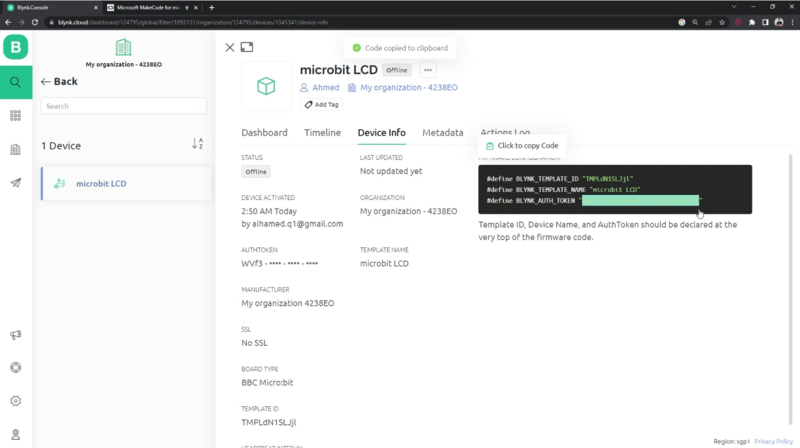Switch to the Timeline tab
Screen dimensions: 800x448
coord(322,133)
